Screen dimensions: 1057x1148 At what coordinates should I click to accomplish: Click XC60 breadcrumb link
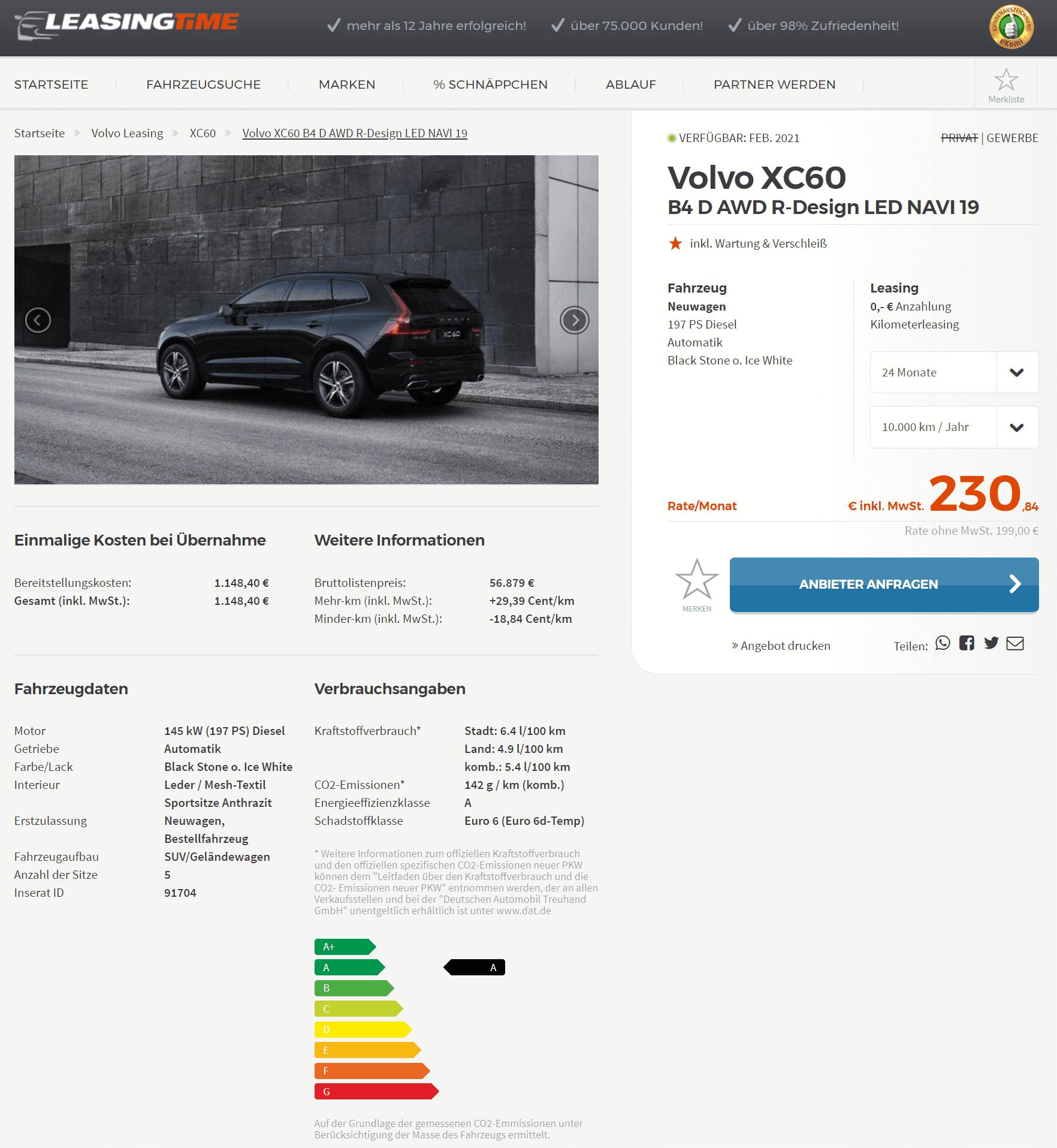[x=203, y=133]
